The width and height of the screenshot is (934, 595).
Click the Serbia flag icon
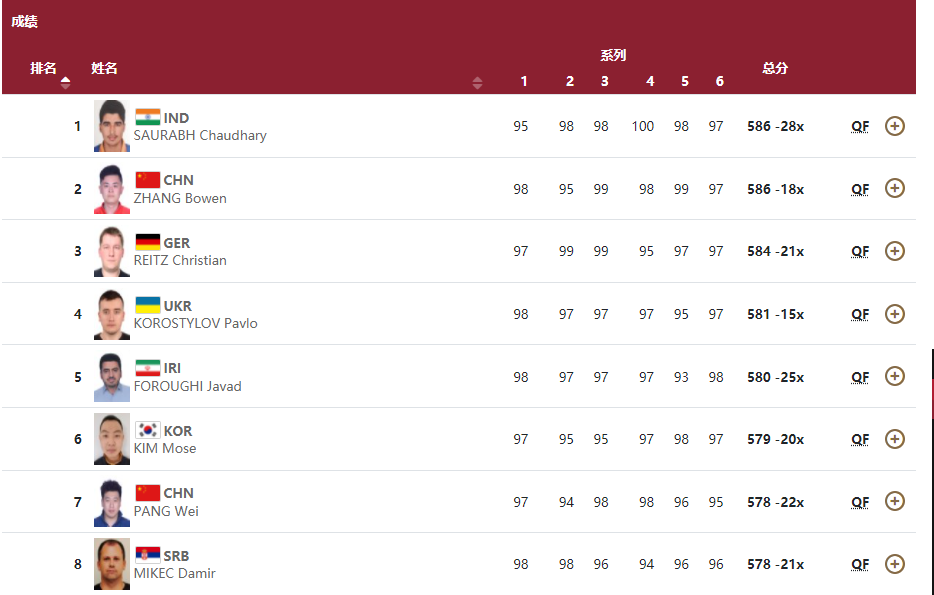tap(148, 555)
